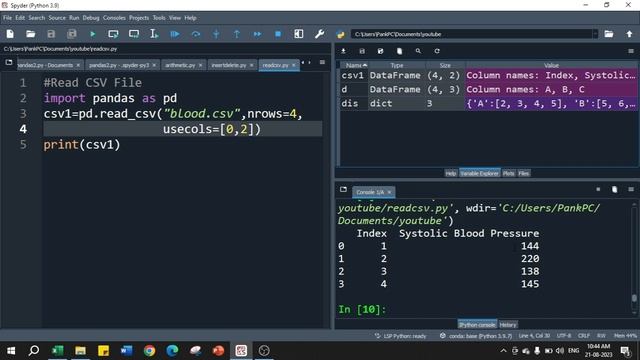Select the dis dict variable row
Screen dimensions: 640x360
tap(489, 104)
